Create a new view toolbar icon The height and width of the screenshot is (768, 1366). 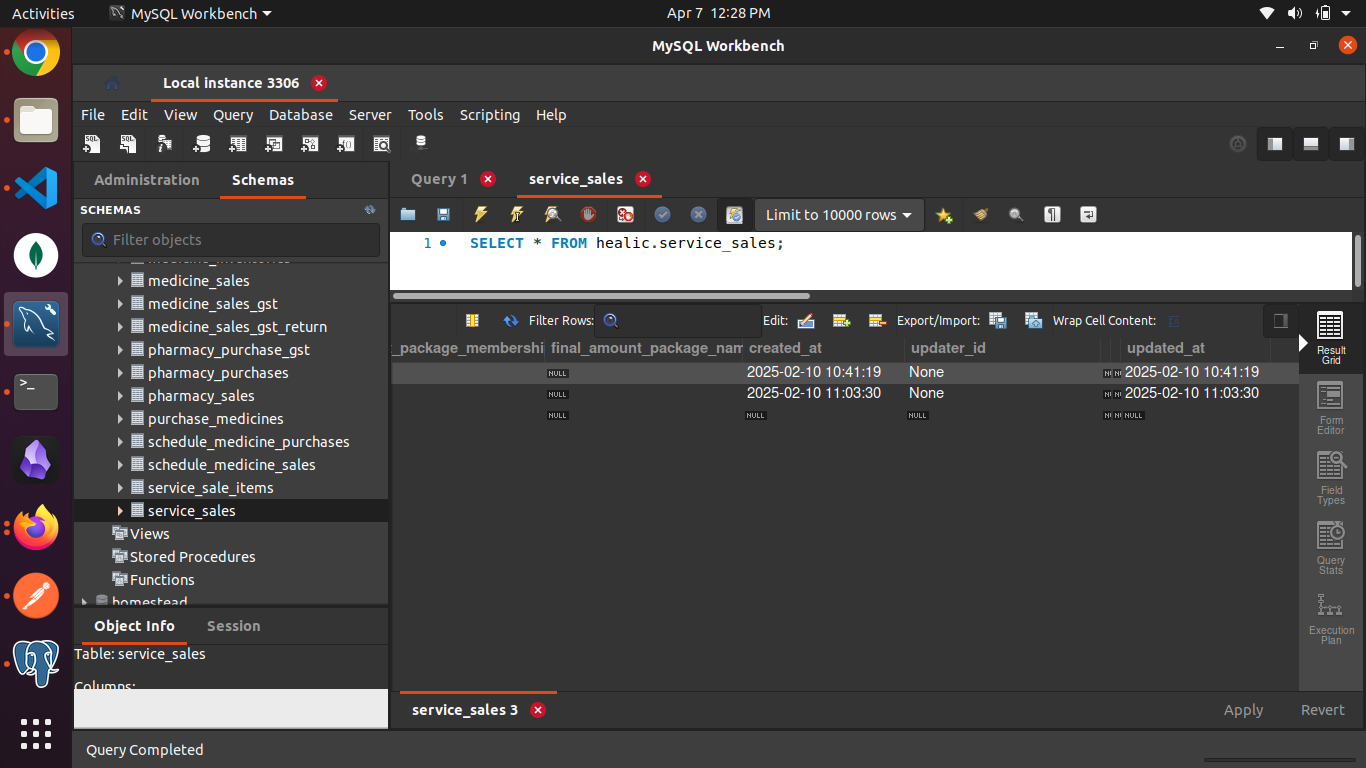(x=273, y=144)
